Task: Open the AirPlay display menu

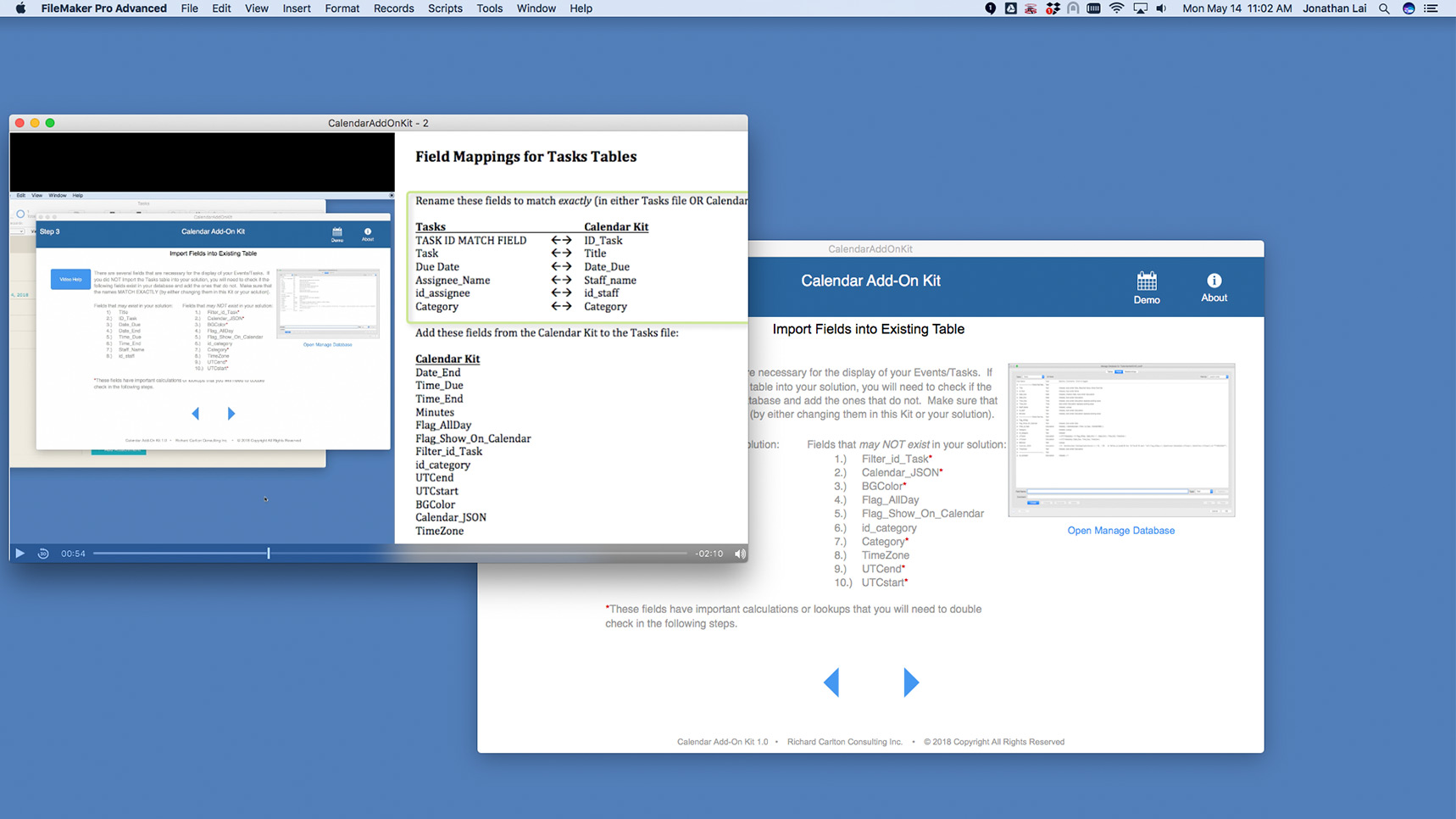Action: pyautogui.click(x=1140, y=8)
